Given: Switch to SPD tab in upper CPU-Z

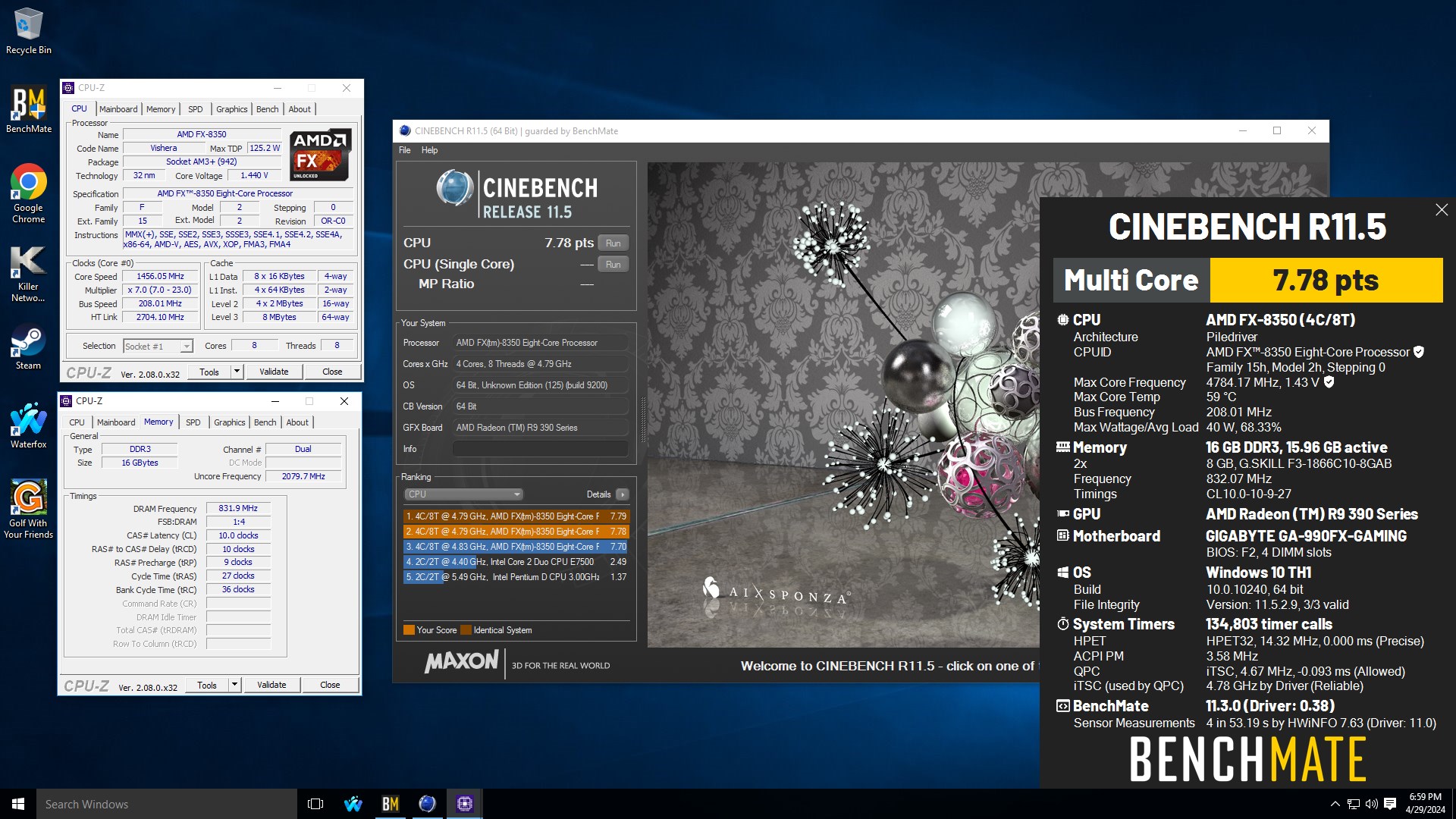Looking at the screenshot, I should 196,109.
